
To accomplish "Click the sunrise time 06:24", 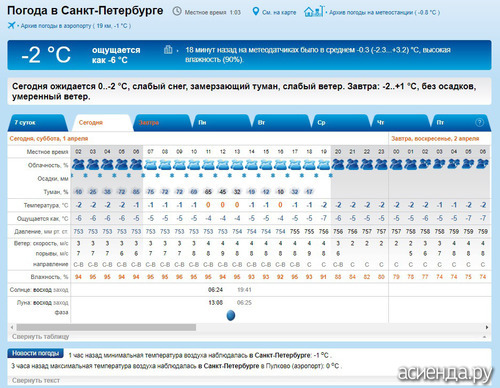I will [215, 290].
